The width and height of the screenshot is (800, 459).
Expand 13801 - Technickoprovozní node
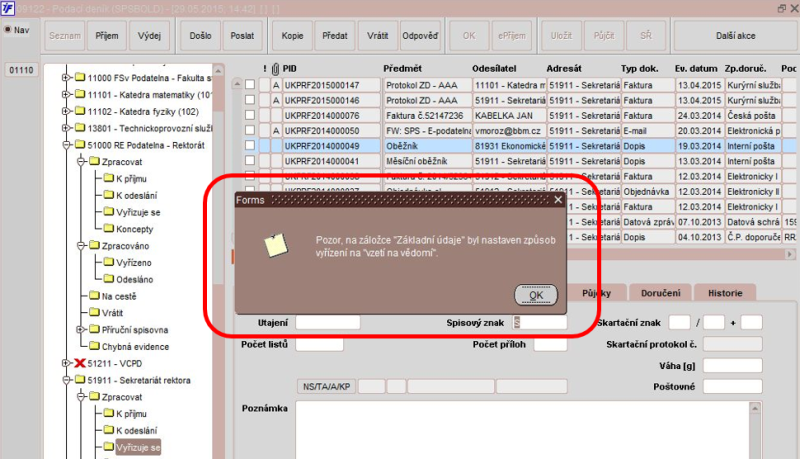point(66,128)
